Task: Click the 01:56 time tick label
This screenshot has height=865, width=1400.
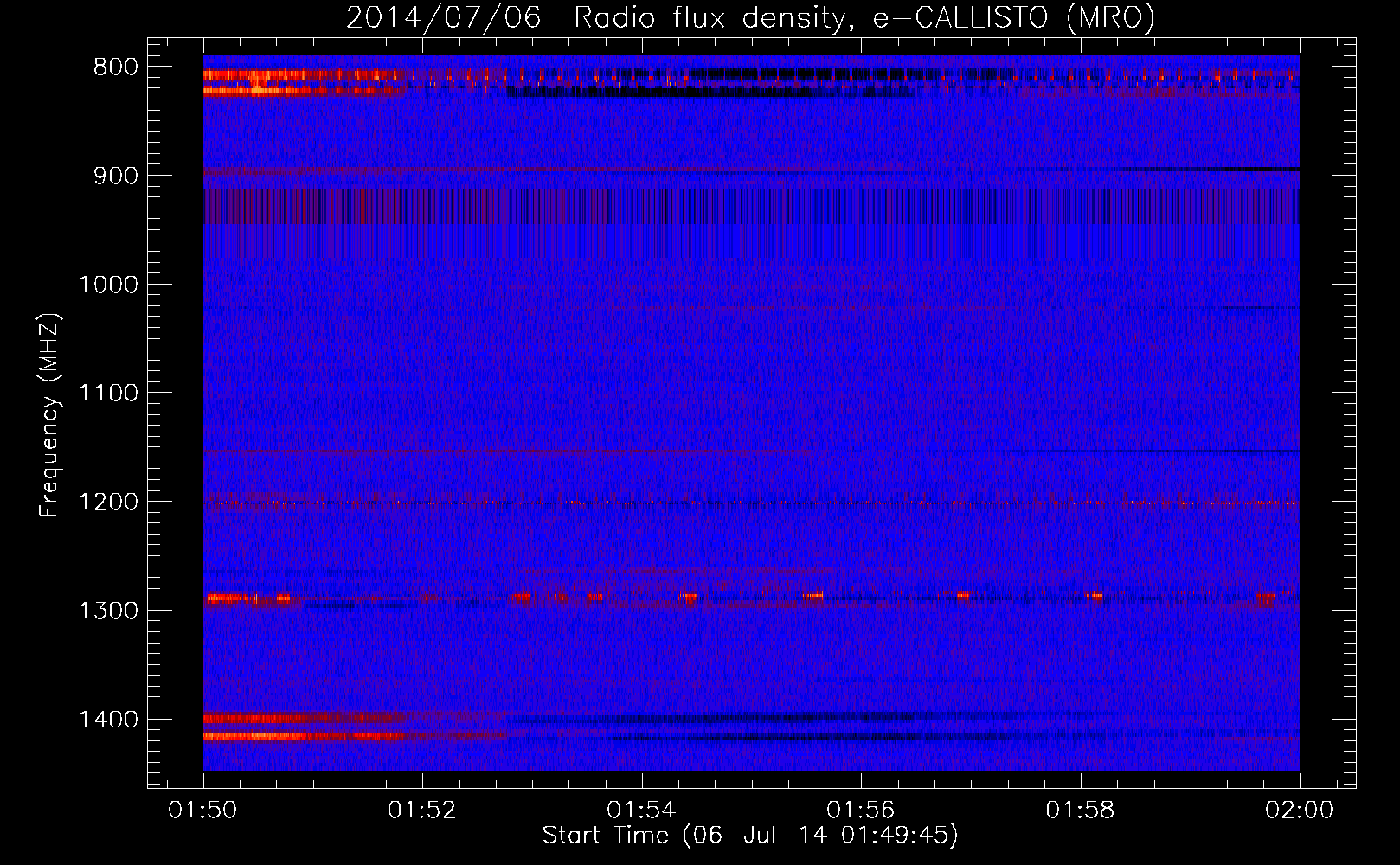Action: [861, 810]
